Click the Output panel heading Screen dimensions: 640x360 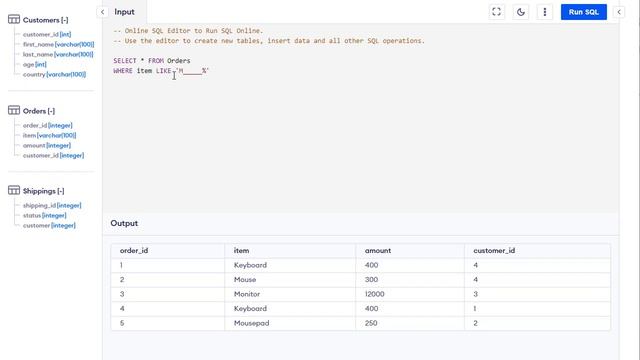(124, 223)
